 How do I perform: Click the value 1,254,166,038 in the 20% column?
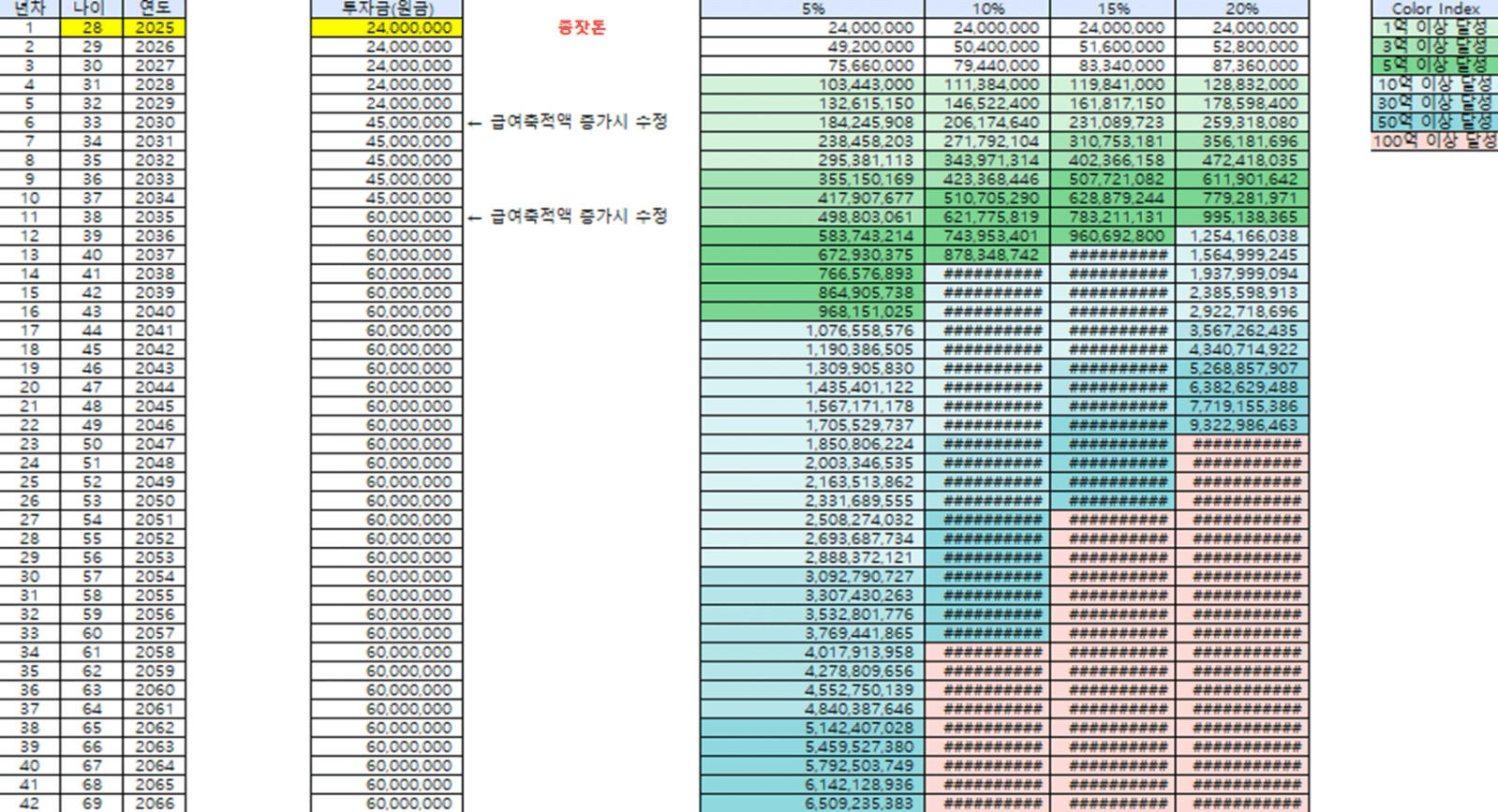pyautogui.click(x=1242, y=236)
